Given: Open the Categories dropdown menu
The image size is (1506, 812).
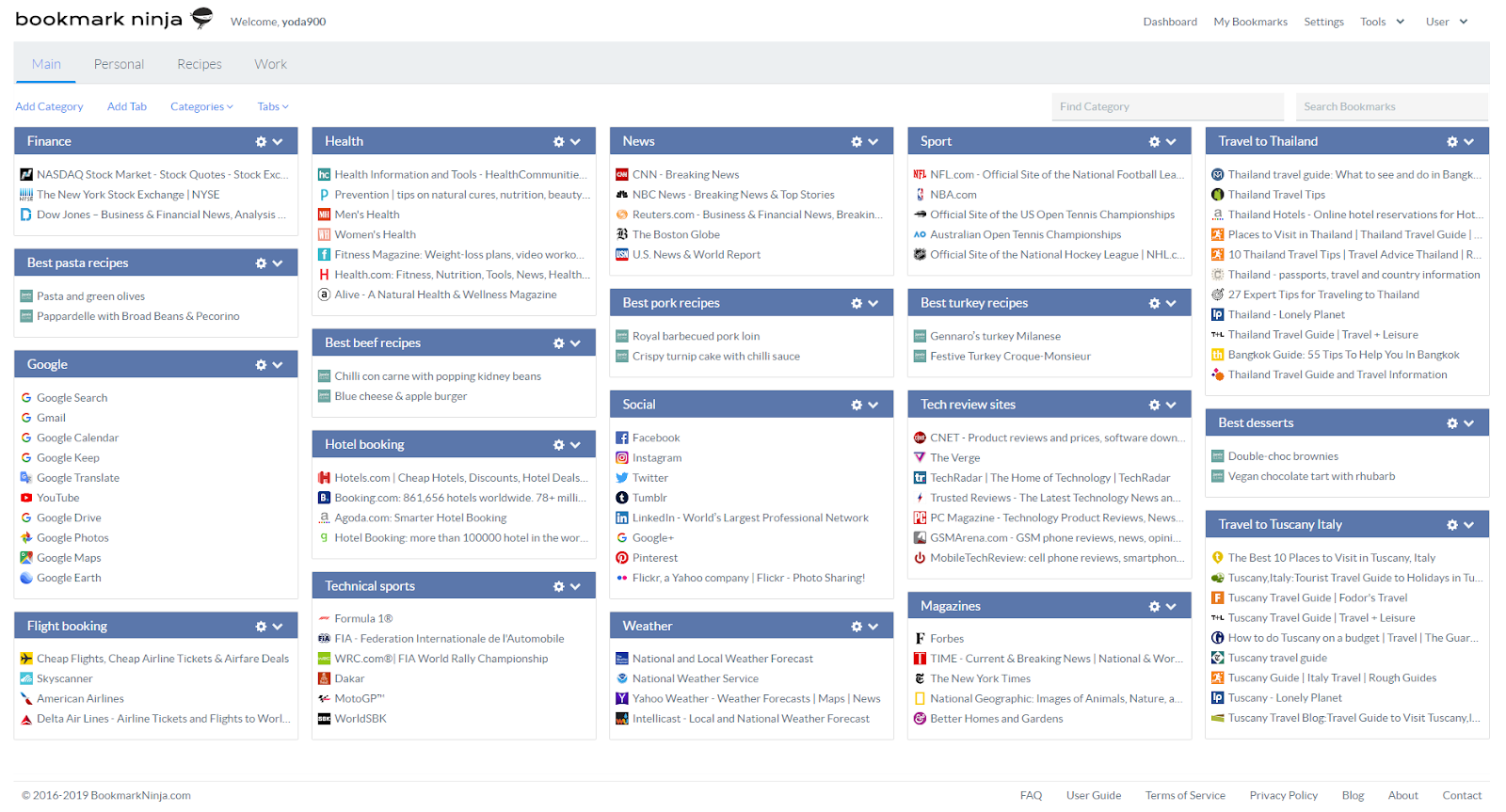Looking at the screenshot, I should pyautogui.click(x=201, y=107).
